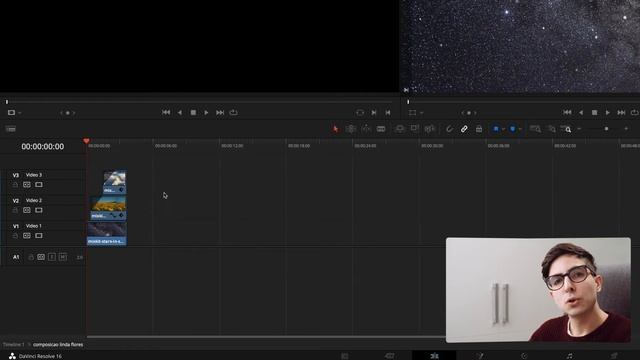Viewport: 640px width, 360px height.
Task: Toggle Auto Track Selector on Video 1
Action: (x=27, y=236)
